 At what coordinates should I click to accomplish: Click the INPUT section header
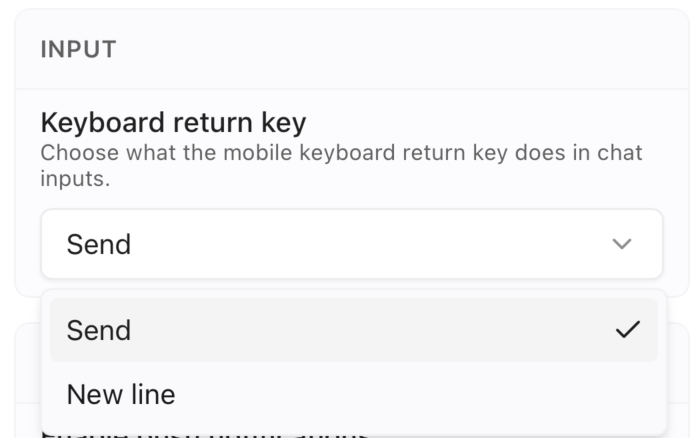point(79,49)
